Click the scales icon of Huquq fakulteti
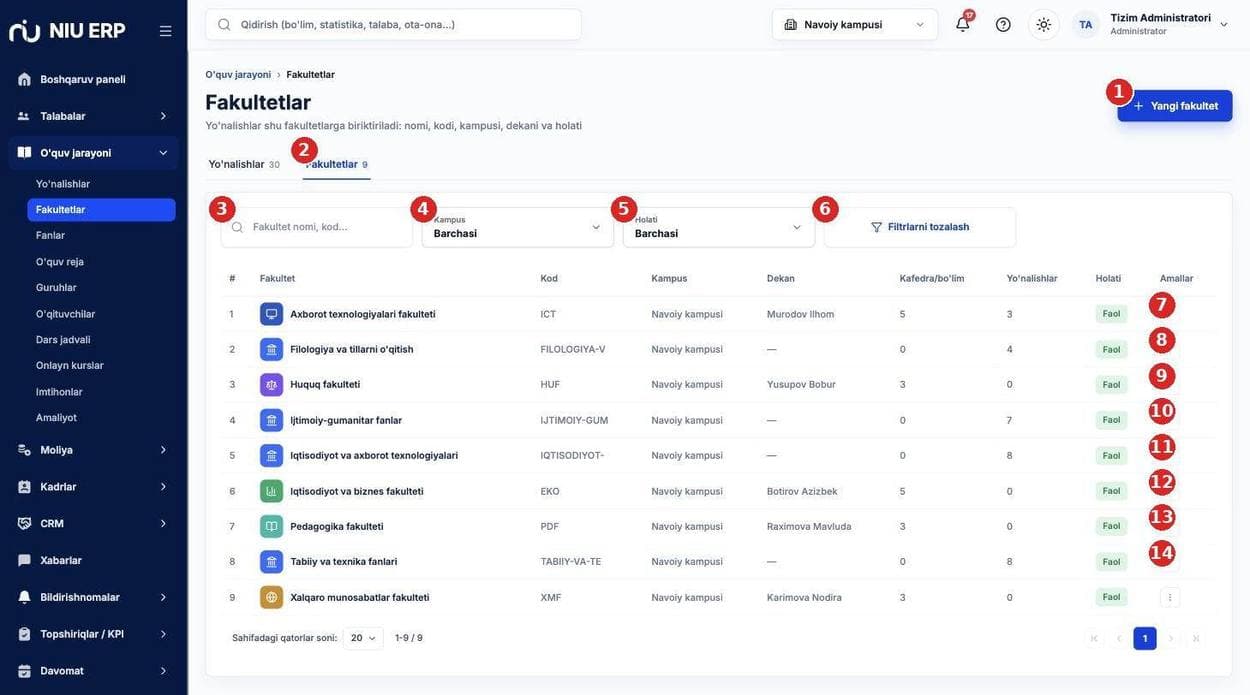The height and width of the screenshot is (695, 1250). [x=271, y=384]
